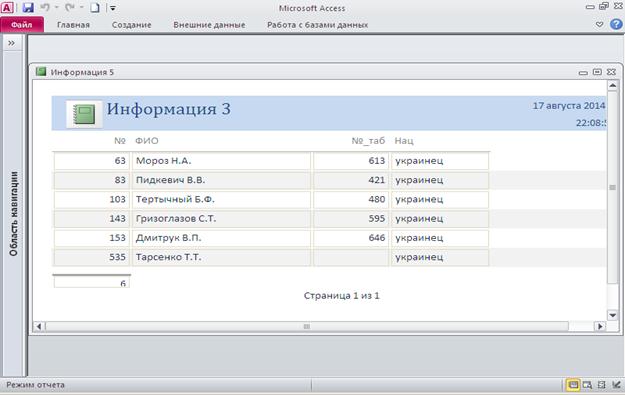Switch to Report View status bar icon
This screenshot has height=395, width=625.
[573, 385]
